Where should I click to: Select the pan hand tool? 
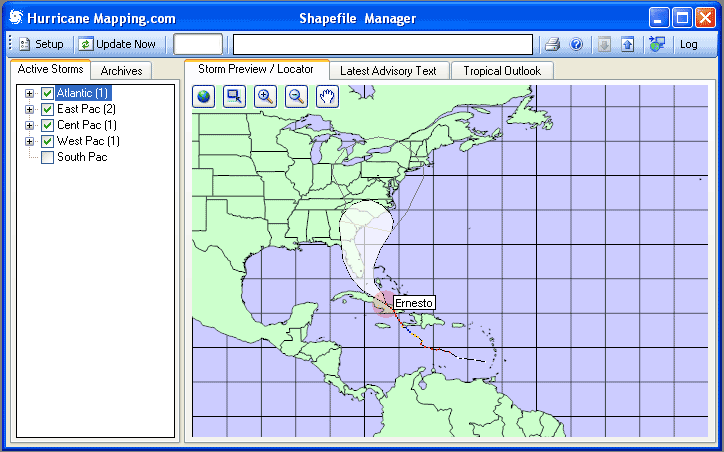click(x=327, y=96)
